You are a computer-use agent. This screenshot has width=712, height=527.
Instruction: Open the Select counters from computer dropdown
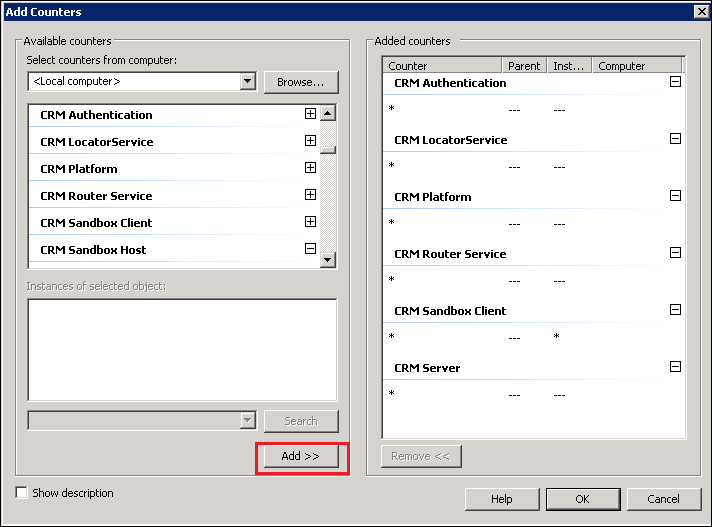248,81
